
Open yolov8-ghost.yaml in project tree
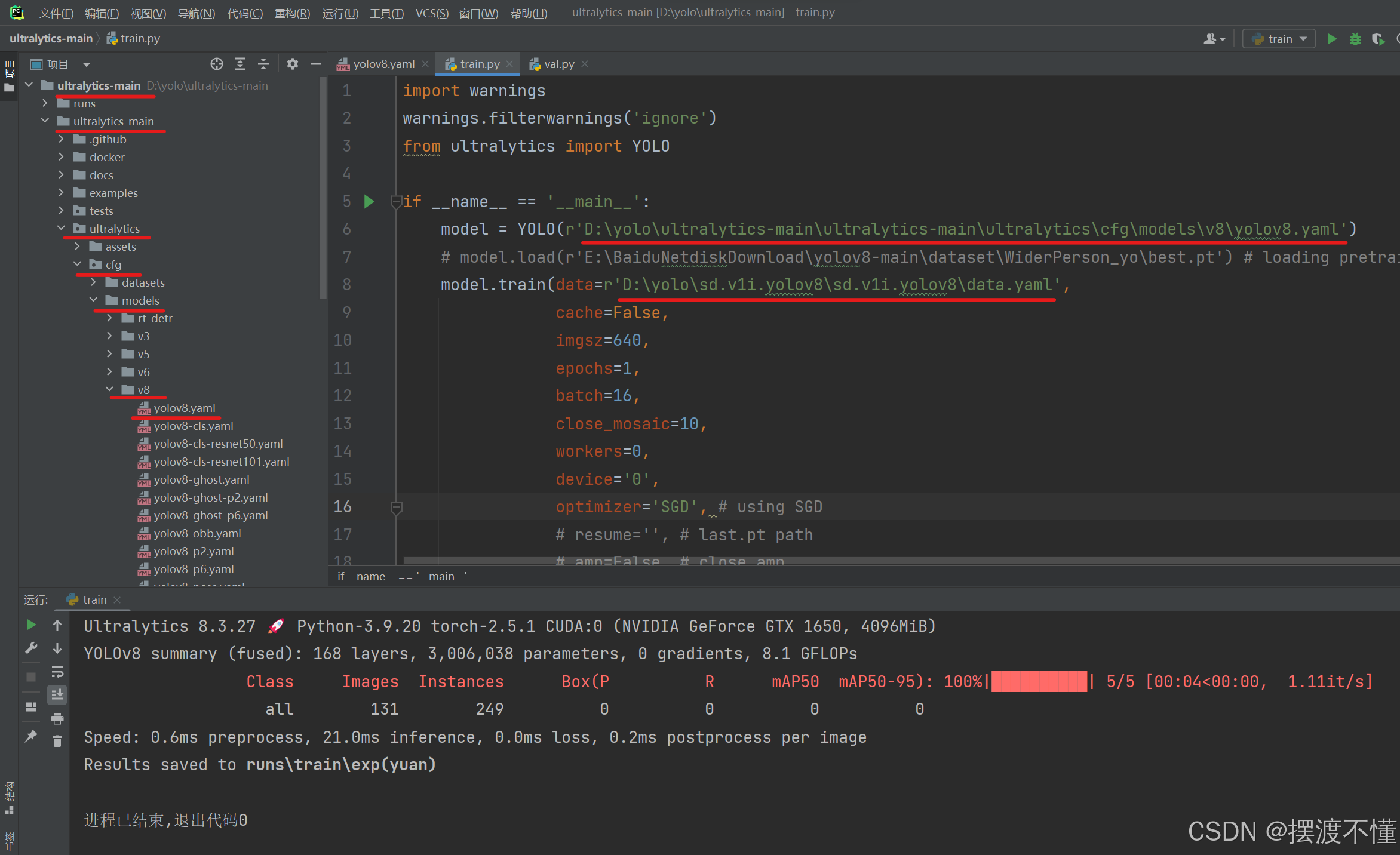pos(201,479)
